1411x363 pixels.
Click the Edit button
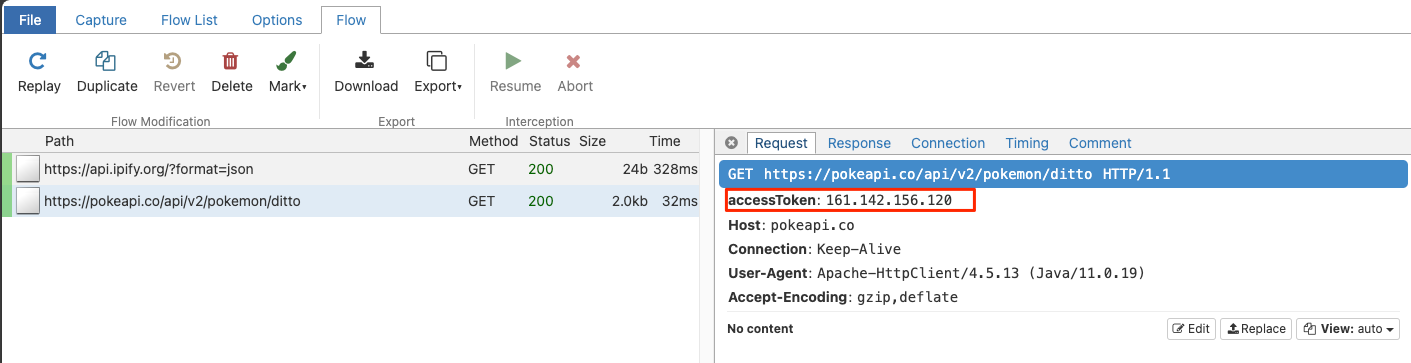coord(1191,329)
